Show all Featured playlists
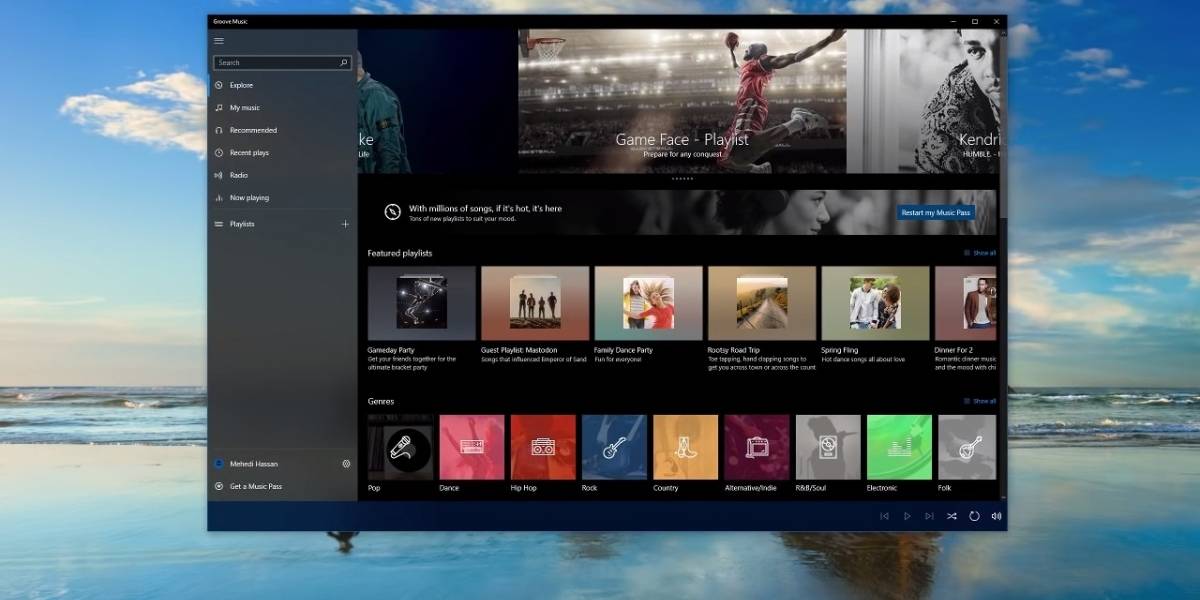1200x600 pixels. 980,253
